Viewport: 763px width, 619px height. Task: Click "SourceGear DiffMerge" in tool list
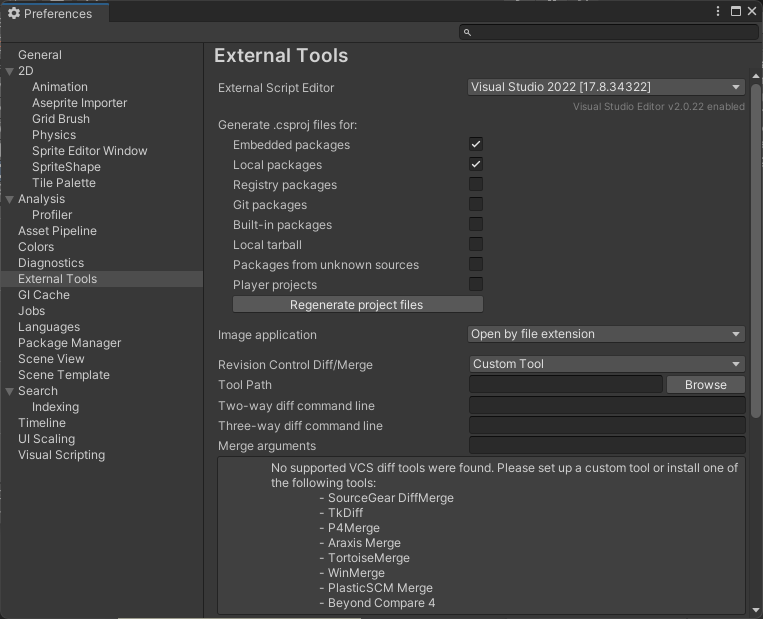(x=391, y=498)
